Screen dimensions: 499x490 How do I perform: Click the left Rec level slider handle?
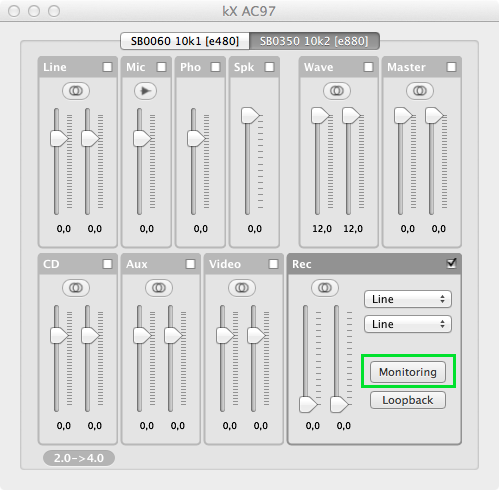coord(308,405)
